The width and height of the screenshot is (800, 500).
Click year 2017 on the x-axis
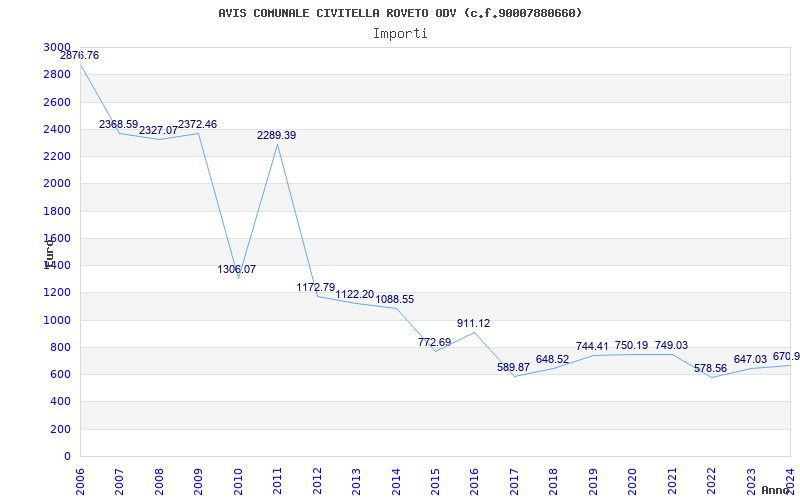pos(514,482)
